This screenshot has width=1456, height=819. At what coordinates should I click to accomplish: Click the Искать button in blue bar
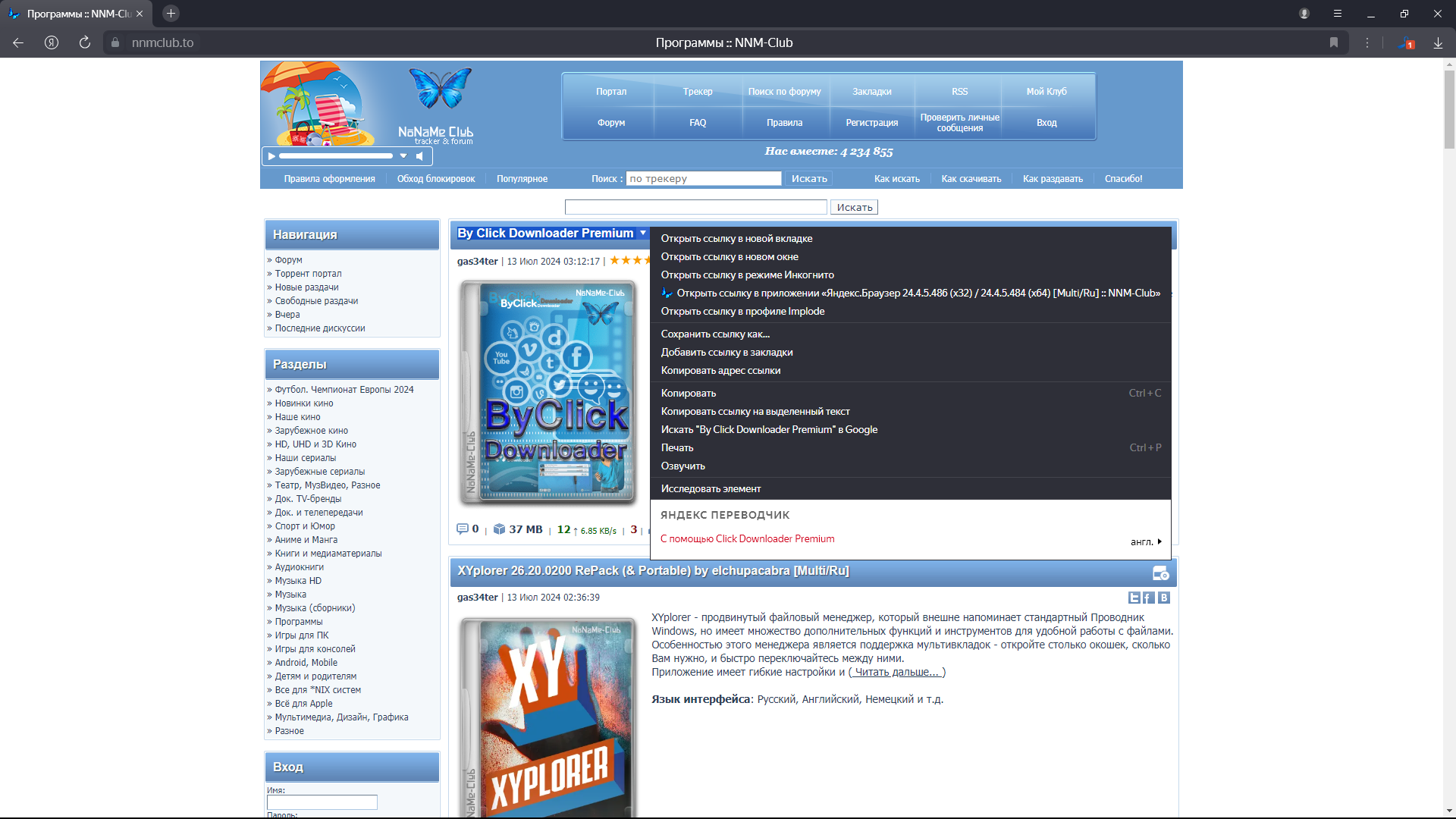click(x=809, y=178)
